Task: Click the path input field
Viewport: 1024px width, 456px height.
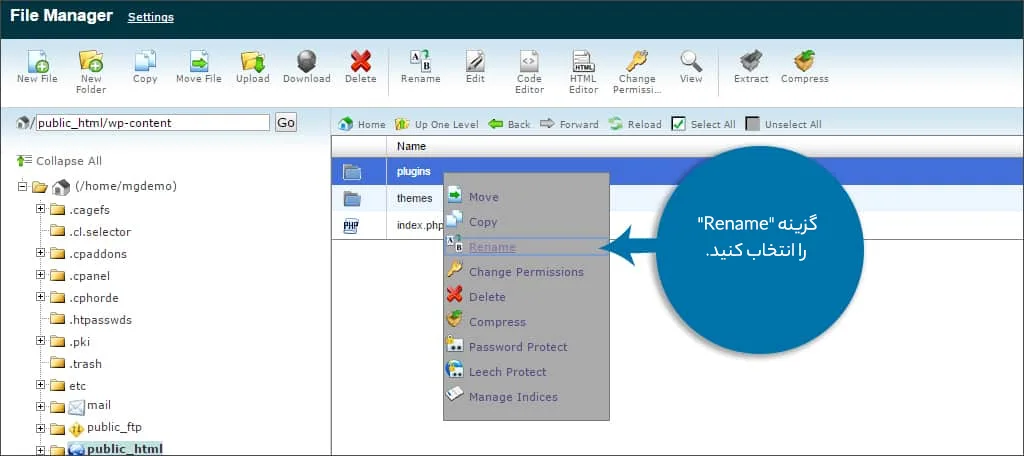Action: (x=153, y=123)
